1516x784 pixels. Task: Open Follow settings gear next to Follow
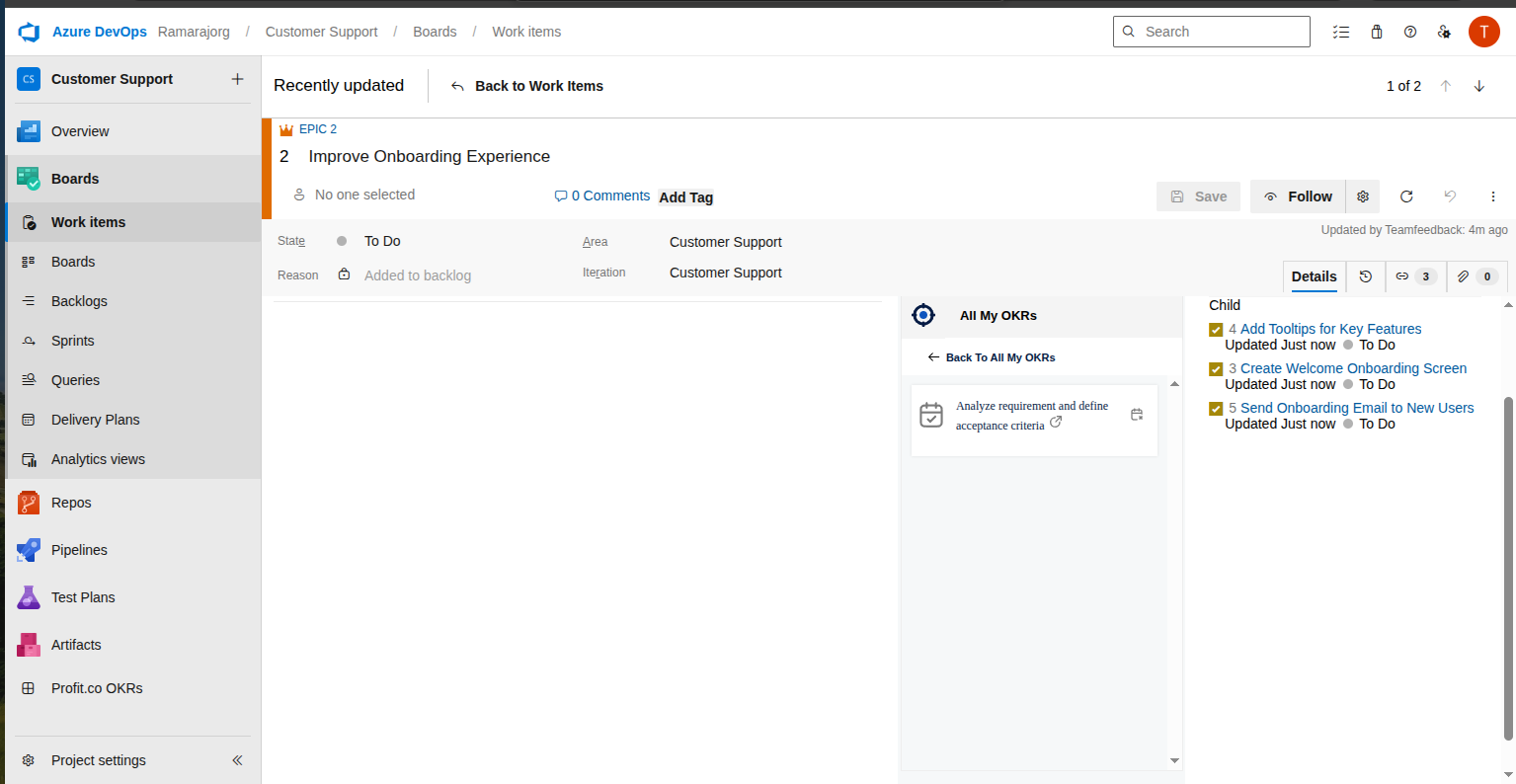pyautogui.click(x=1363, y=196)
